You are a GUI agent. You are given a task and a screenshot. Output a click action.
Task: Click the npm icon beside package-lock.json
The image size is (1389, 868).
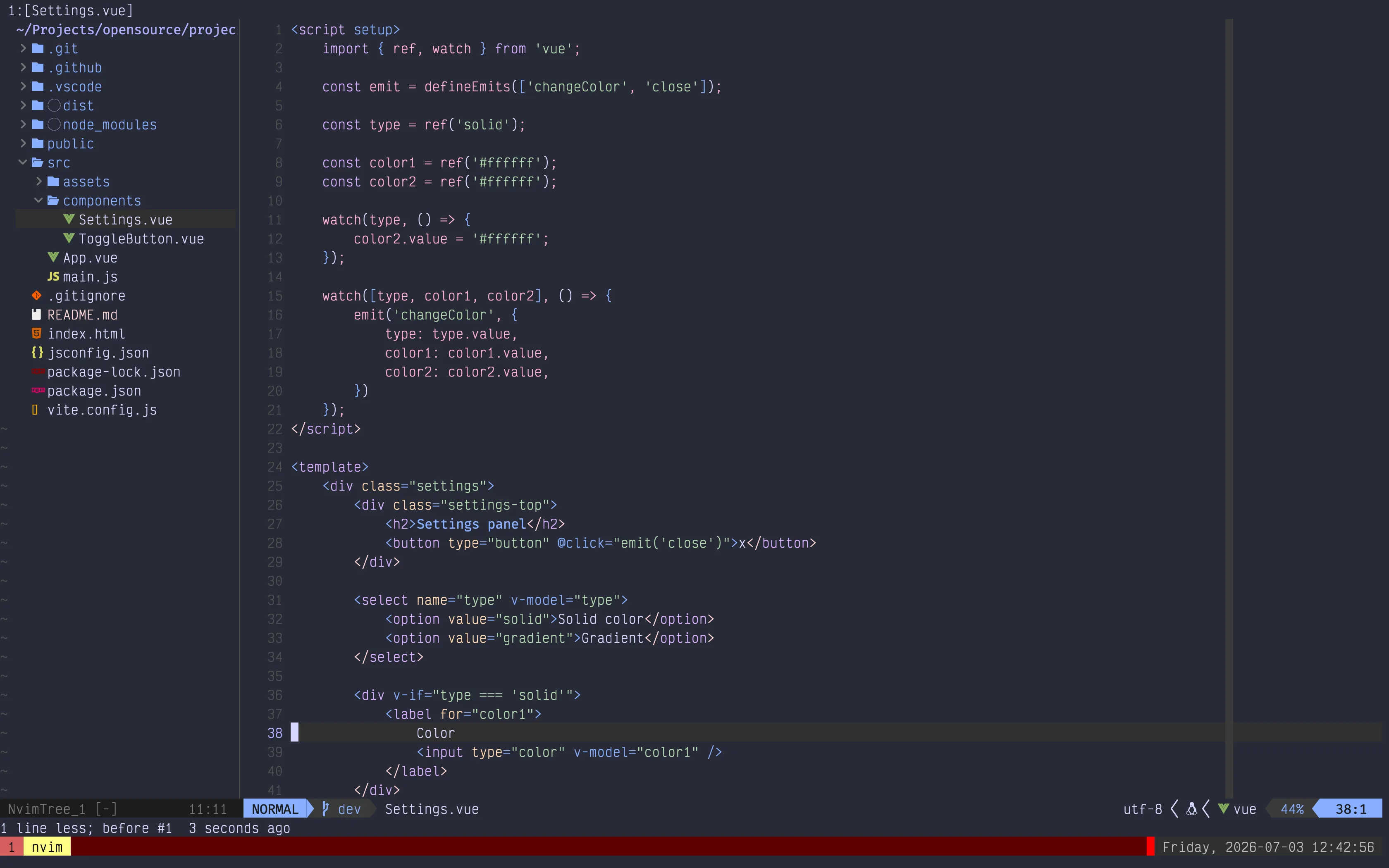pyautogui.click(x=38, y=372)
